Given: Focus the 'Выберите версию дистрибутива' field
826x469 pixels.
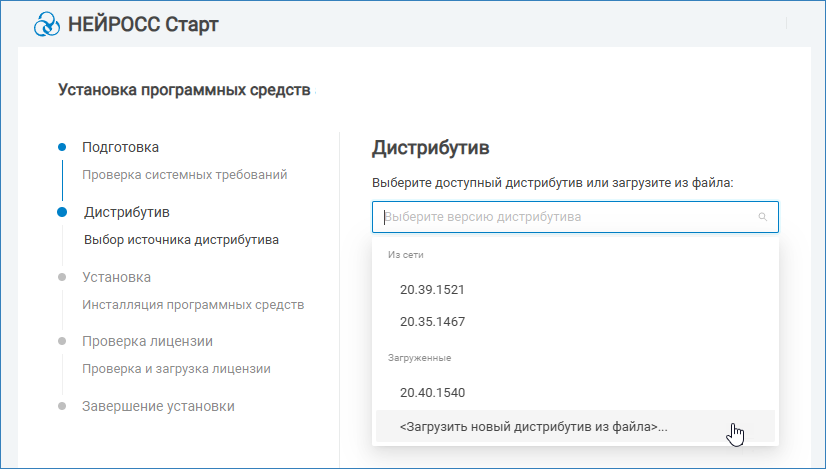Looking at the screenshot, I should (x=565, y=217).
